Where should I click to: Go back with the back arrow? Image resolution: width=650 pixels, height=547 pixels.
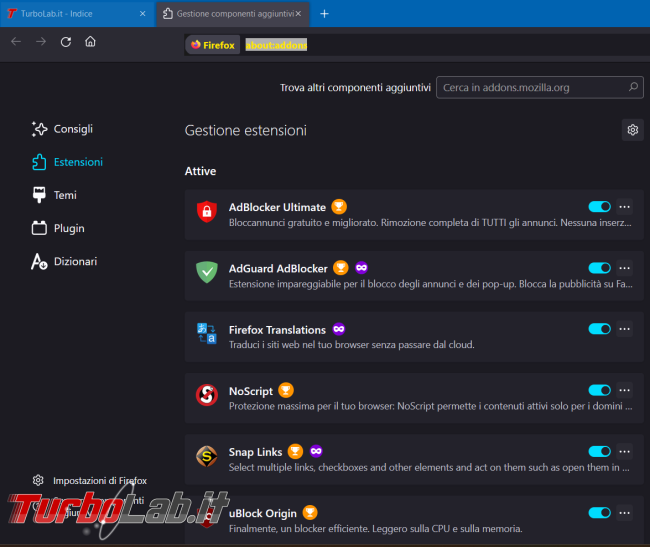(x=16, y=41)
